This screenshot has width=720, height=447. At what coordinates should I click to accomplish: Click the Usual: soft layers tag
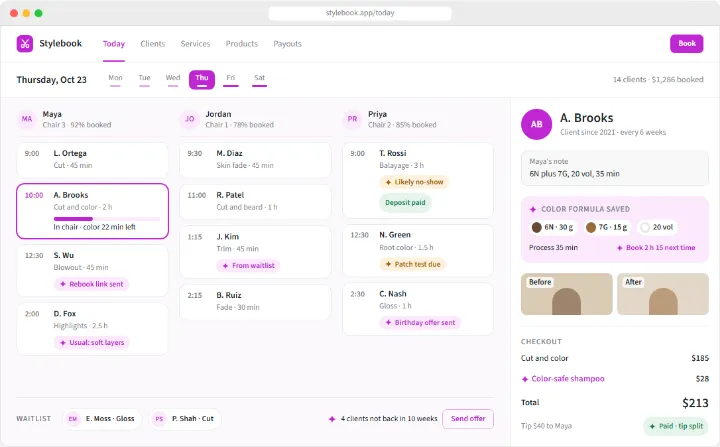pyautogui.click(x=92, y=343)
